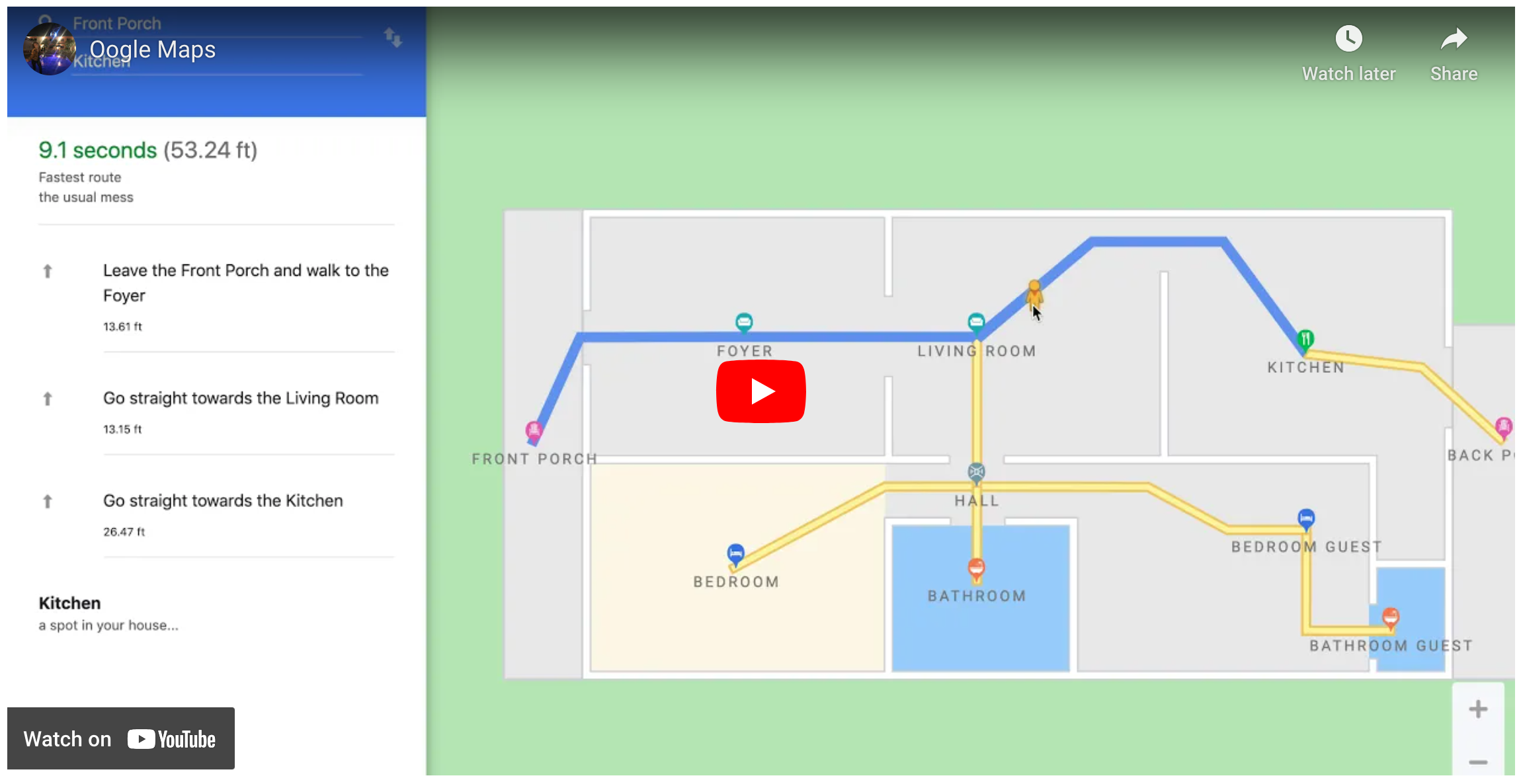Click the Bathroom Guest orange pin
The image size is (1521, 784).
[x=1391, y=617]
